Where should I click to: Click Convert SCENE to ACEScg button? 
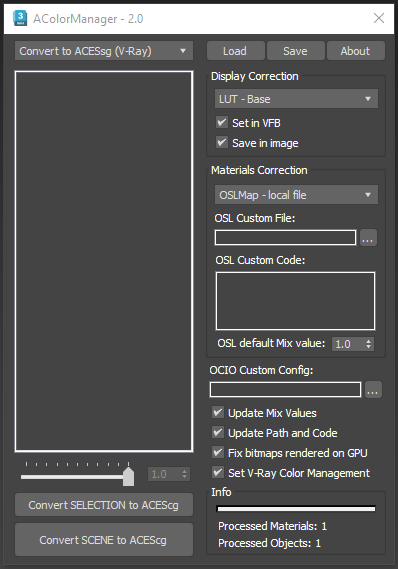click(x=104, y=540)
